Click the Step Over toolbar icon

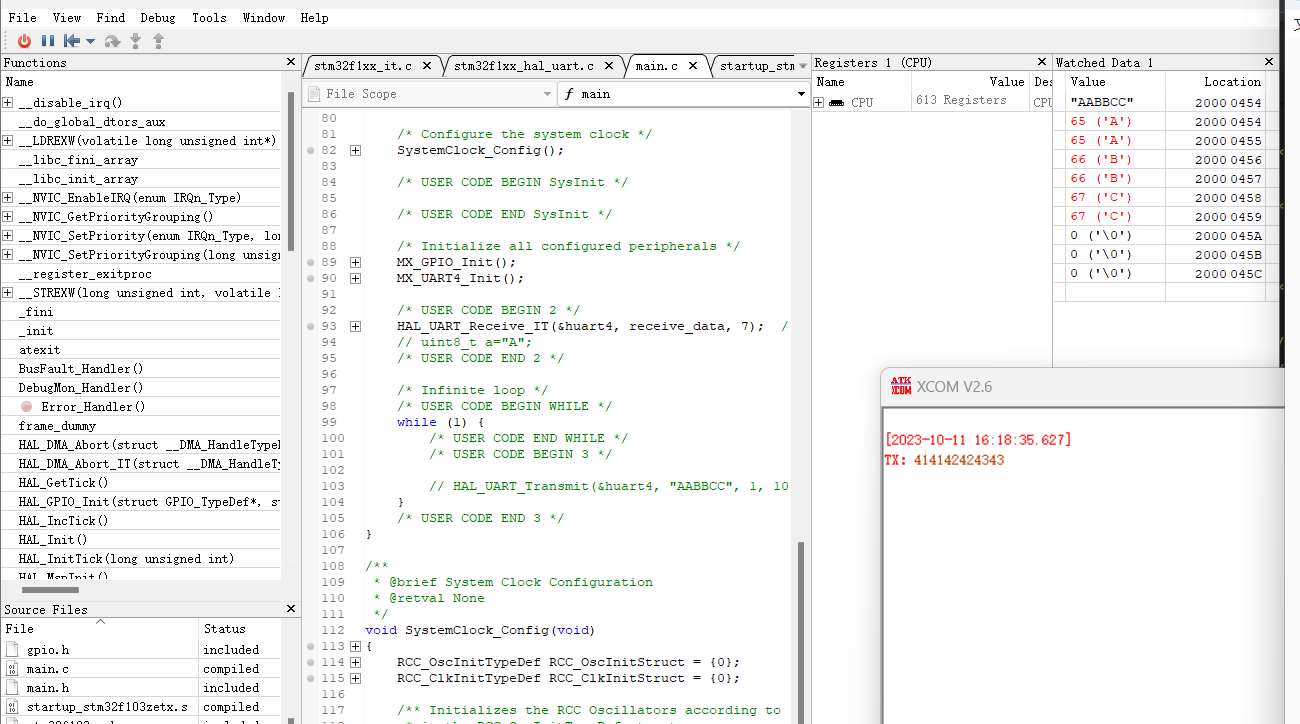[x=113, y=41]
